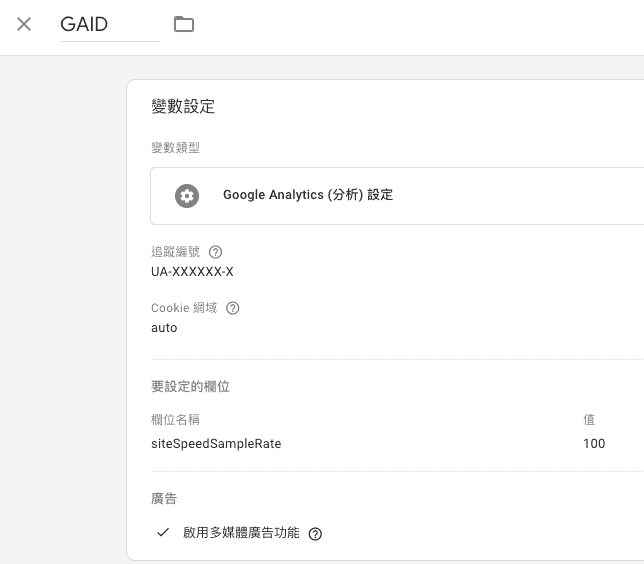644x564 pixels.
Task: Close the GAID variable editor
Action: [x=24, y=24]
